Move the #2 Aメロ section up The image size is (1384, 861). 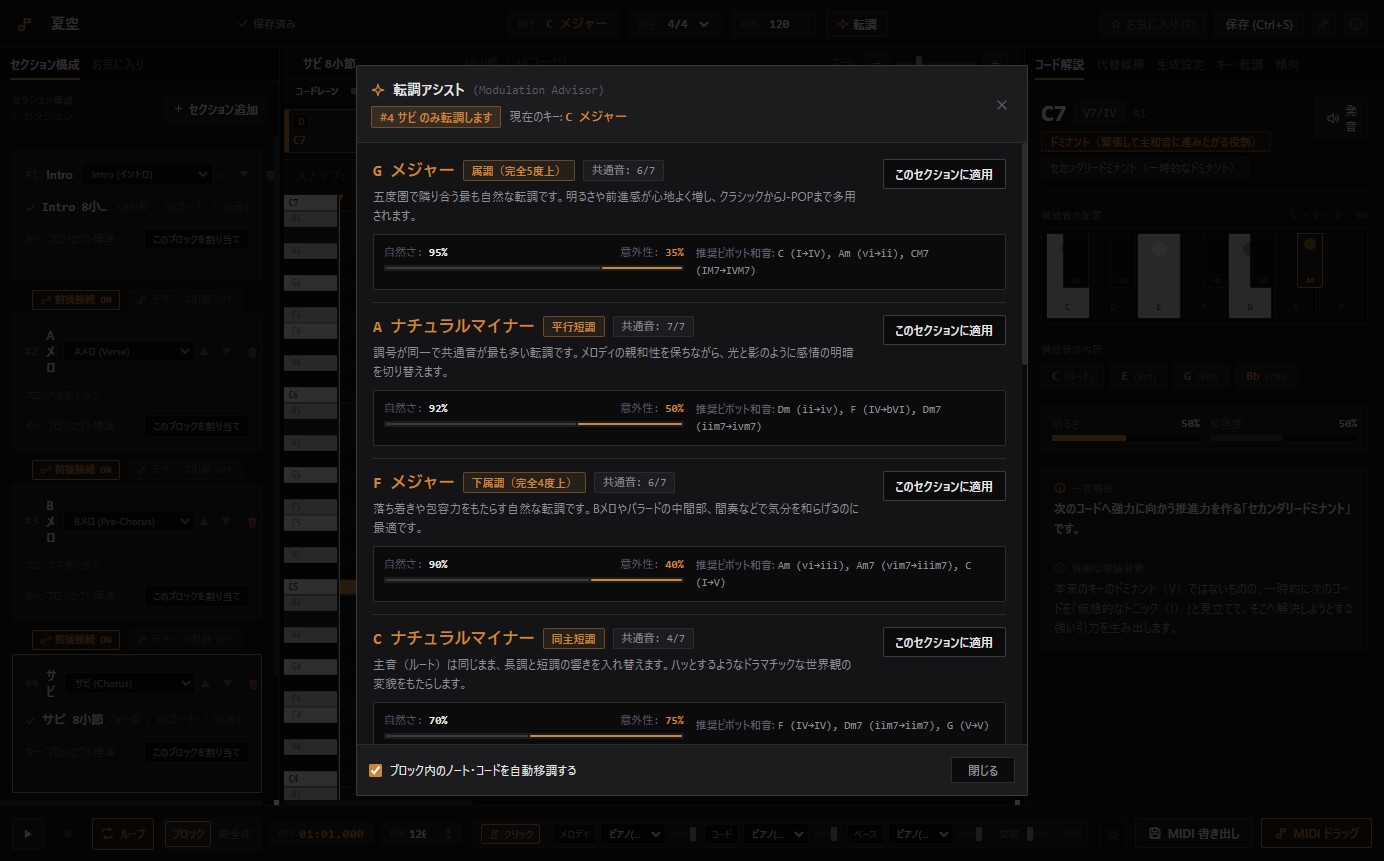[205, 352]
